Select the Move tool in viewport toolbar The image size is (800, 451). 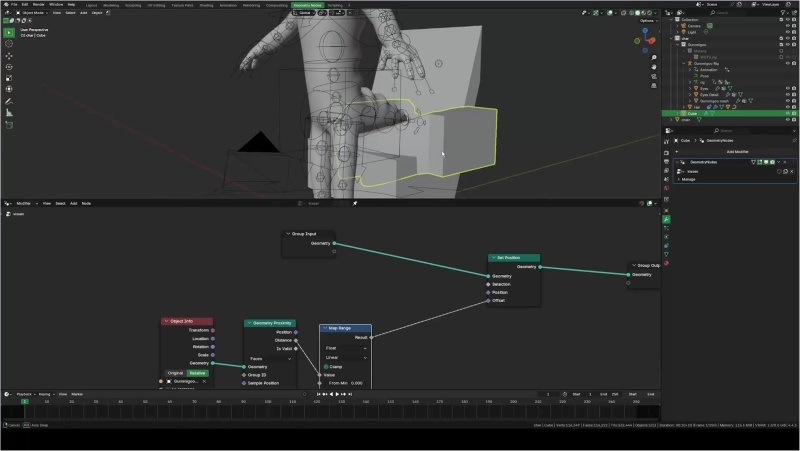[x=10, y=56]
